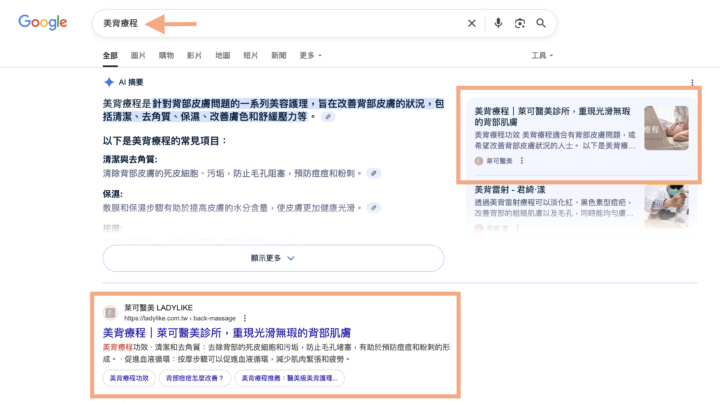Switch to the 短片 tab
This screenshot has width=720, height=405.
coord(250,56)
